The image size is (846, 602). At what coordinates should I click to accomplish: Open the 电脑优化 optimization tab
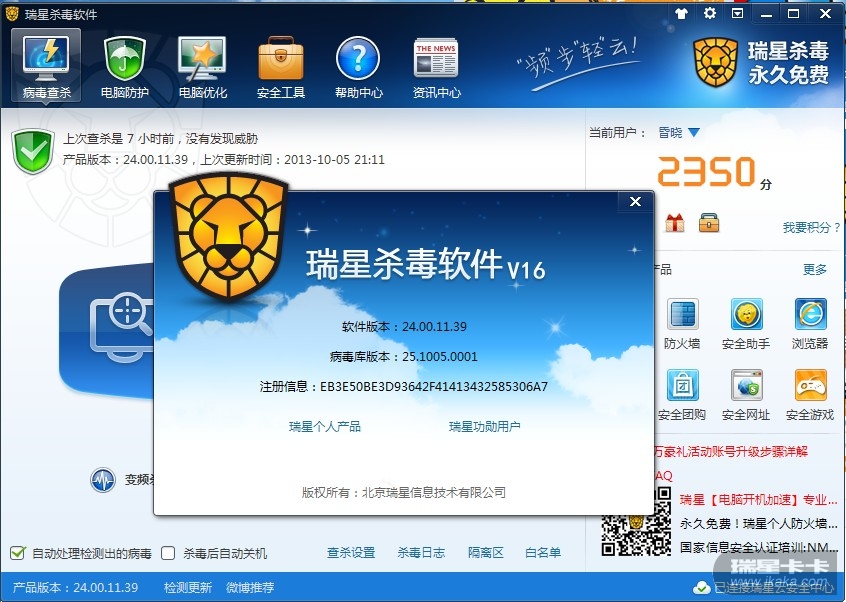click(x=202, y=66)
